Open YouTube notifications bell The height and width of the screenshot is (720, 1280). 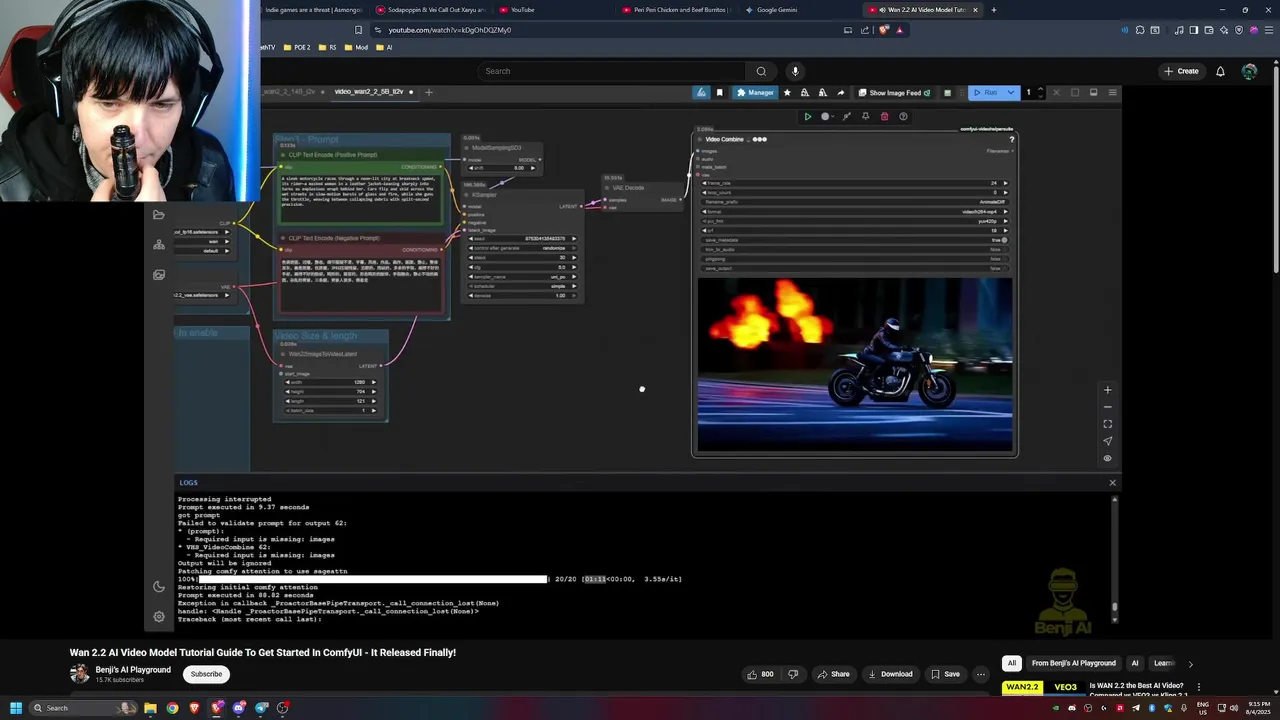click(1220, 71)
